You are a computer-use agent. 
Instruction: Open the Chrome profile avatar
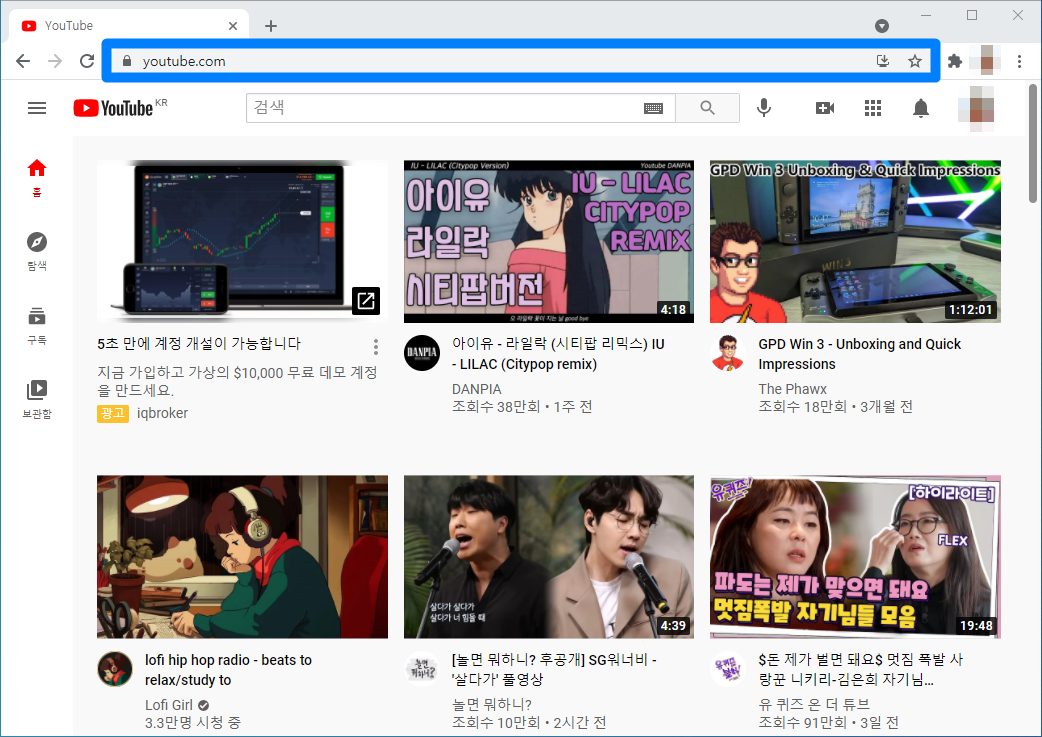pos(987,61)
